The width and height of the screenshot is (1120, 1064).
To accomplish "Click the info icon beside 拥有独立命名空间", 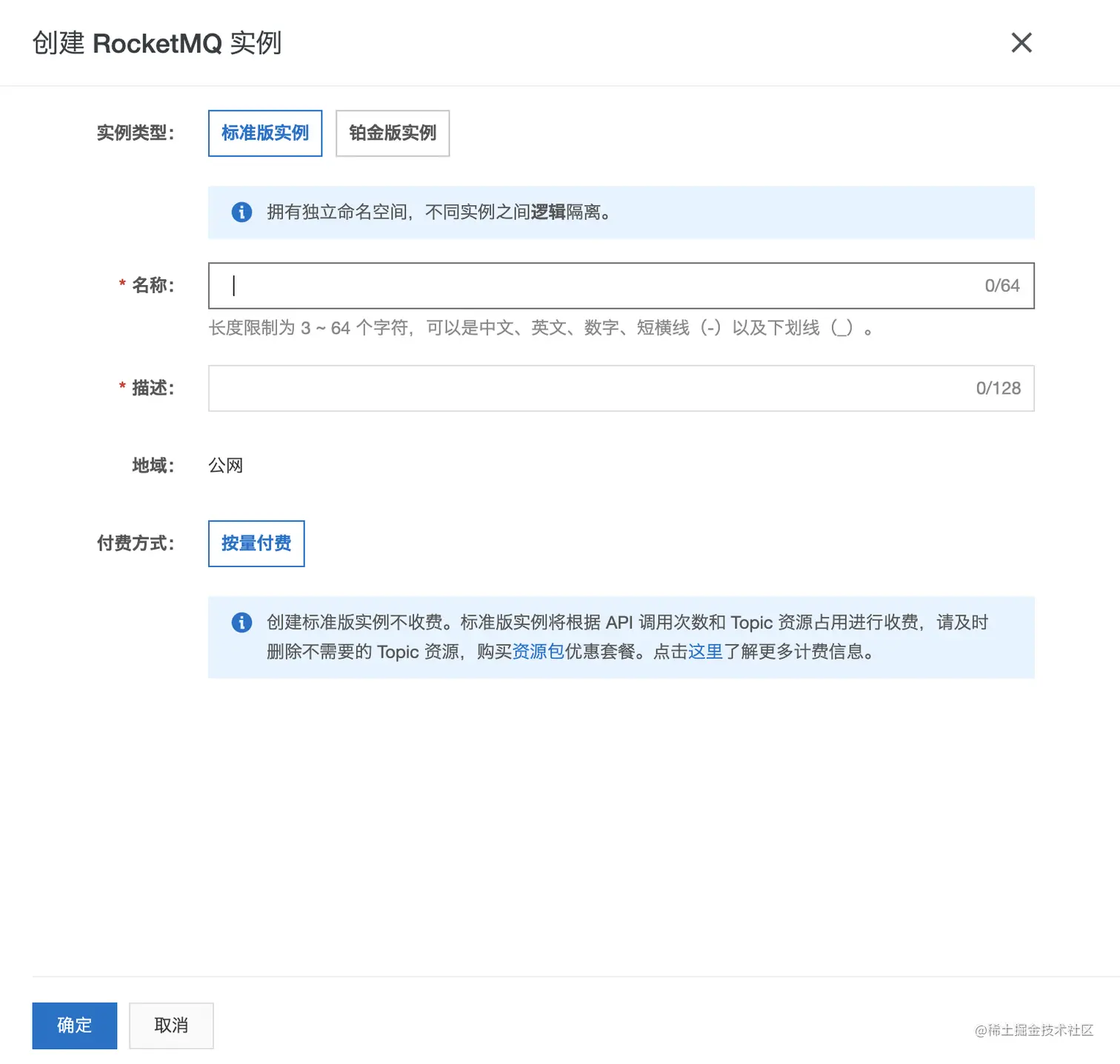I will coord(241,212).
